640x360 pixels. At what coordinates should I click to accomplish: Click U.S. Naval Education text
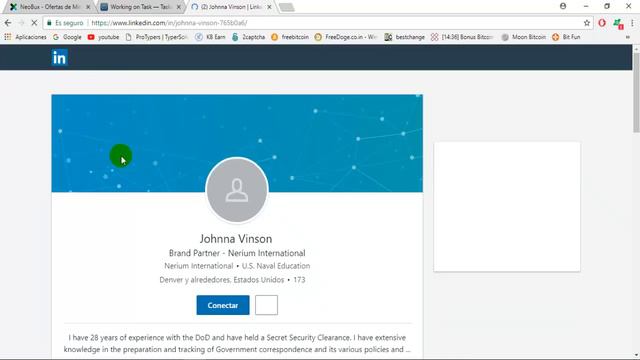click(276, 266)
